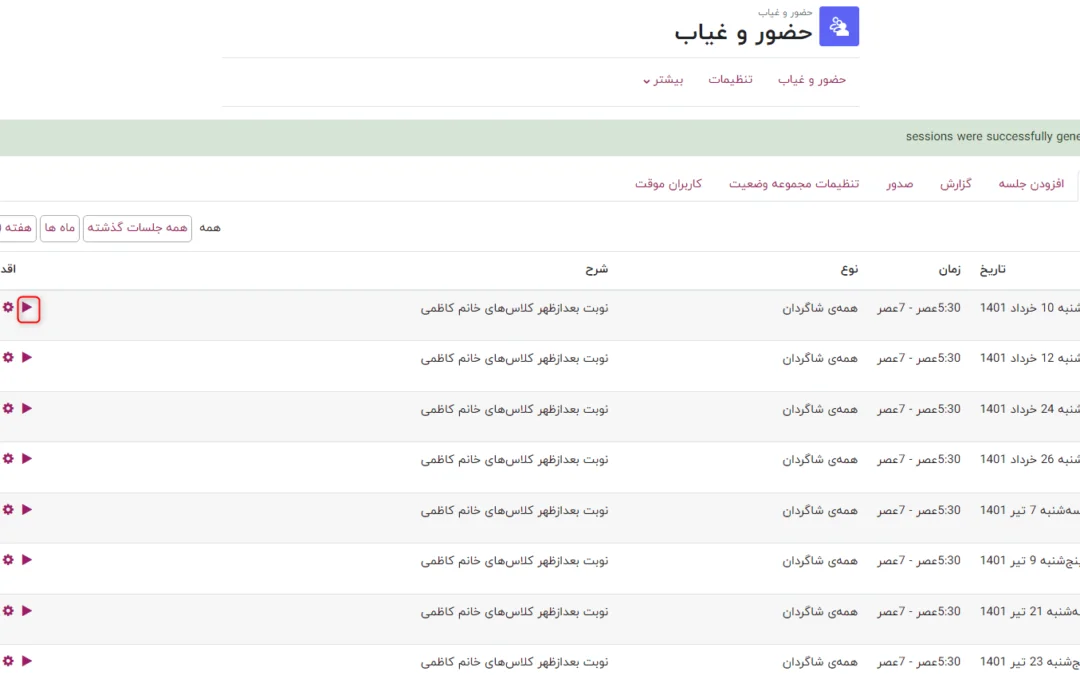Filter by همه جلسات گذشته button
The width and height of the screenshot is (1080, 675).
[x=137, y=228]
